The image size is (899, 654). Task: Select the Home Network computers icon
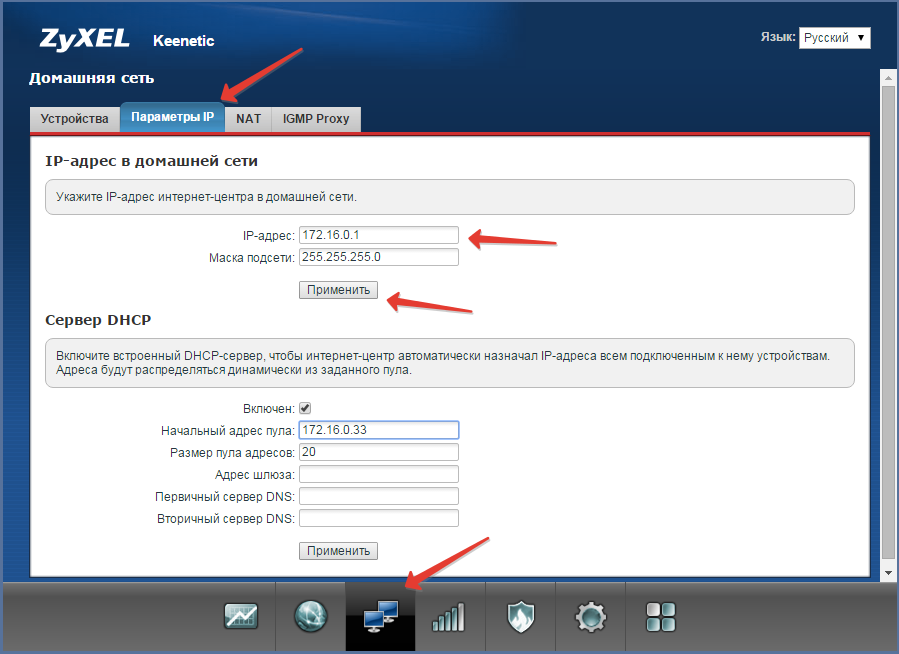tap(380, 617)
